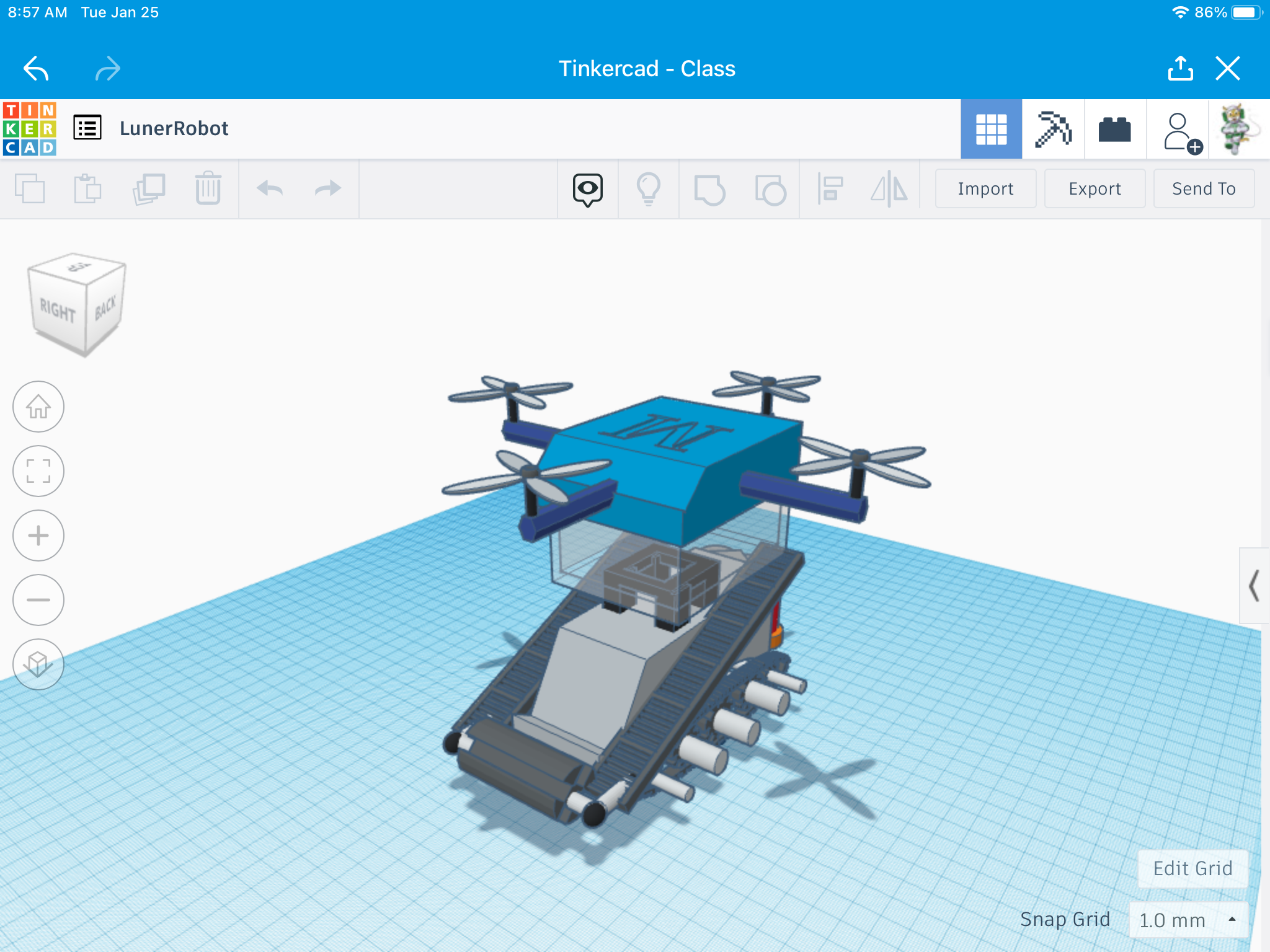
Task: Click the Send To button
Action: 1204,188
